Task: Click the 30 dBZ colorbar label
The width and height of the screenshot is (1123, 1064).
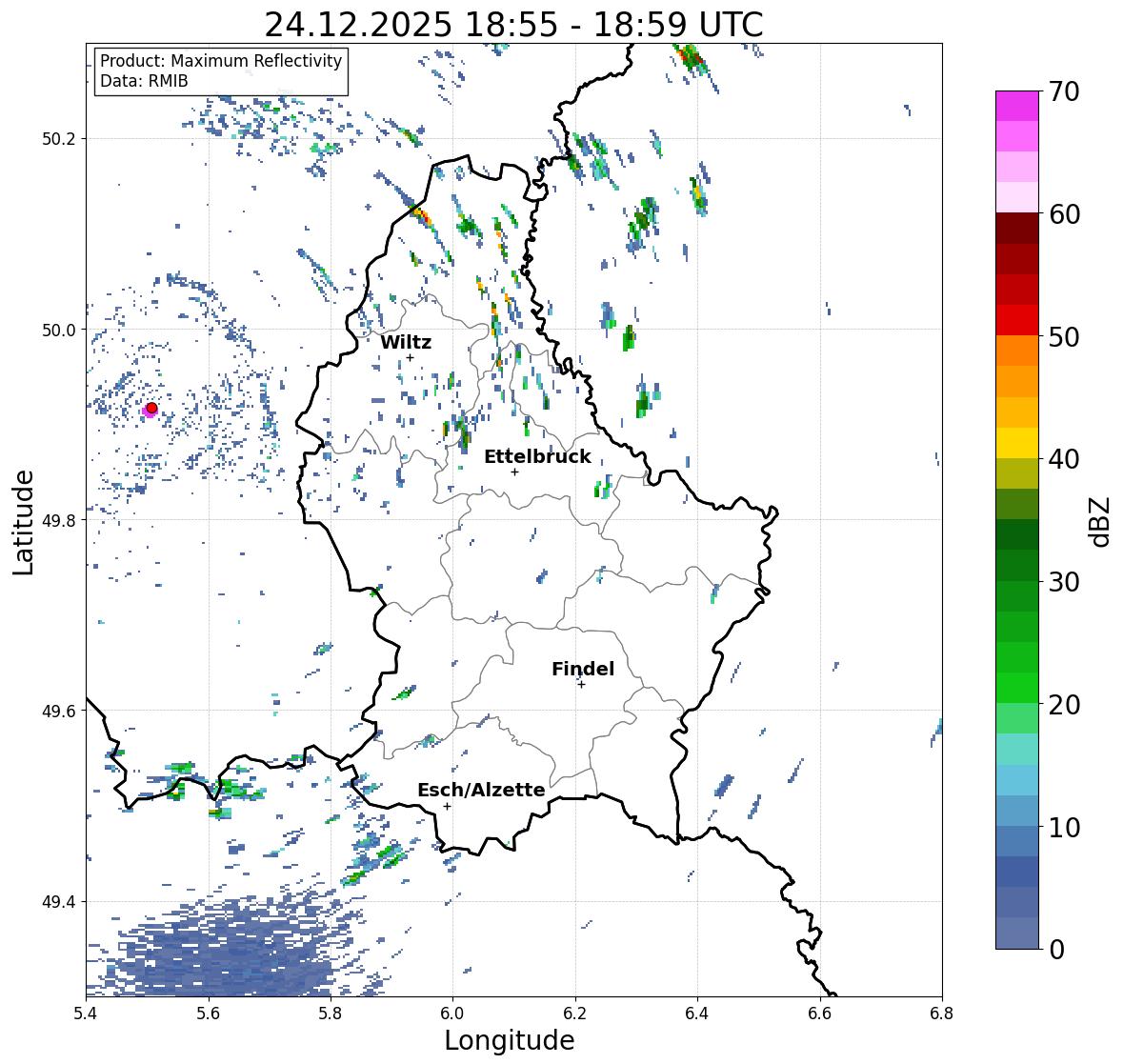Action: (1064, 582)
